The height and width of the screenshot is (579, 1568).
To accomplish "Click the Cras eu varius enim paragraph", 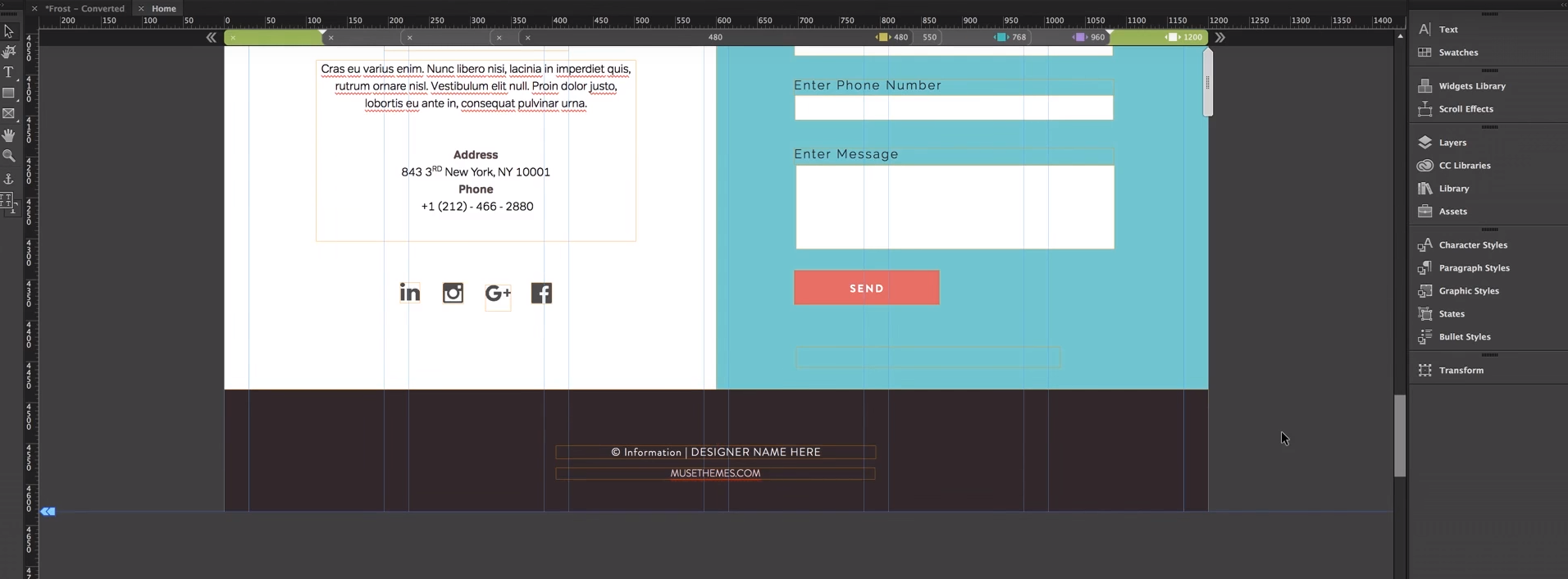I will 476,86.
